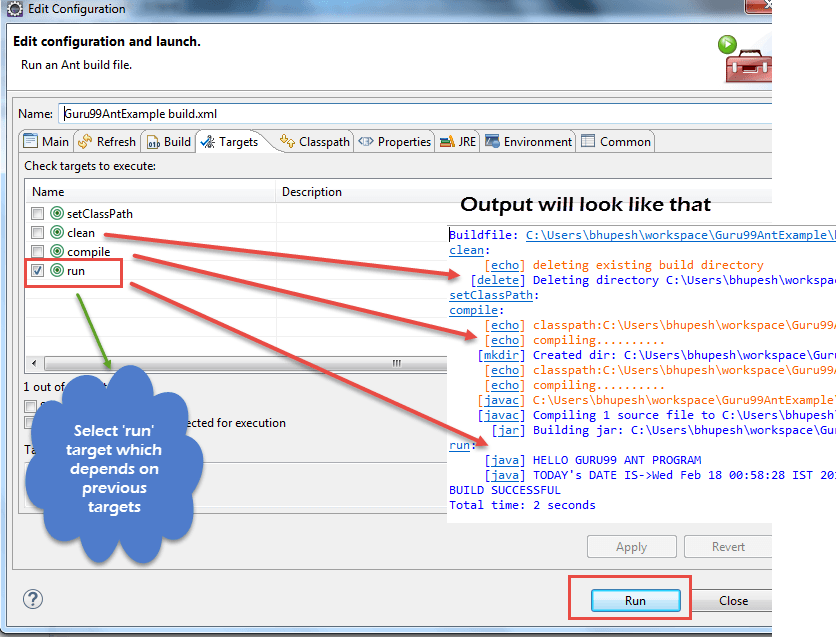The height and width of the screenshot is (637, 836).
Task: Click the red toolbox icon in header
Action: [x=747, y=66]
